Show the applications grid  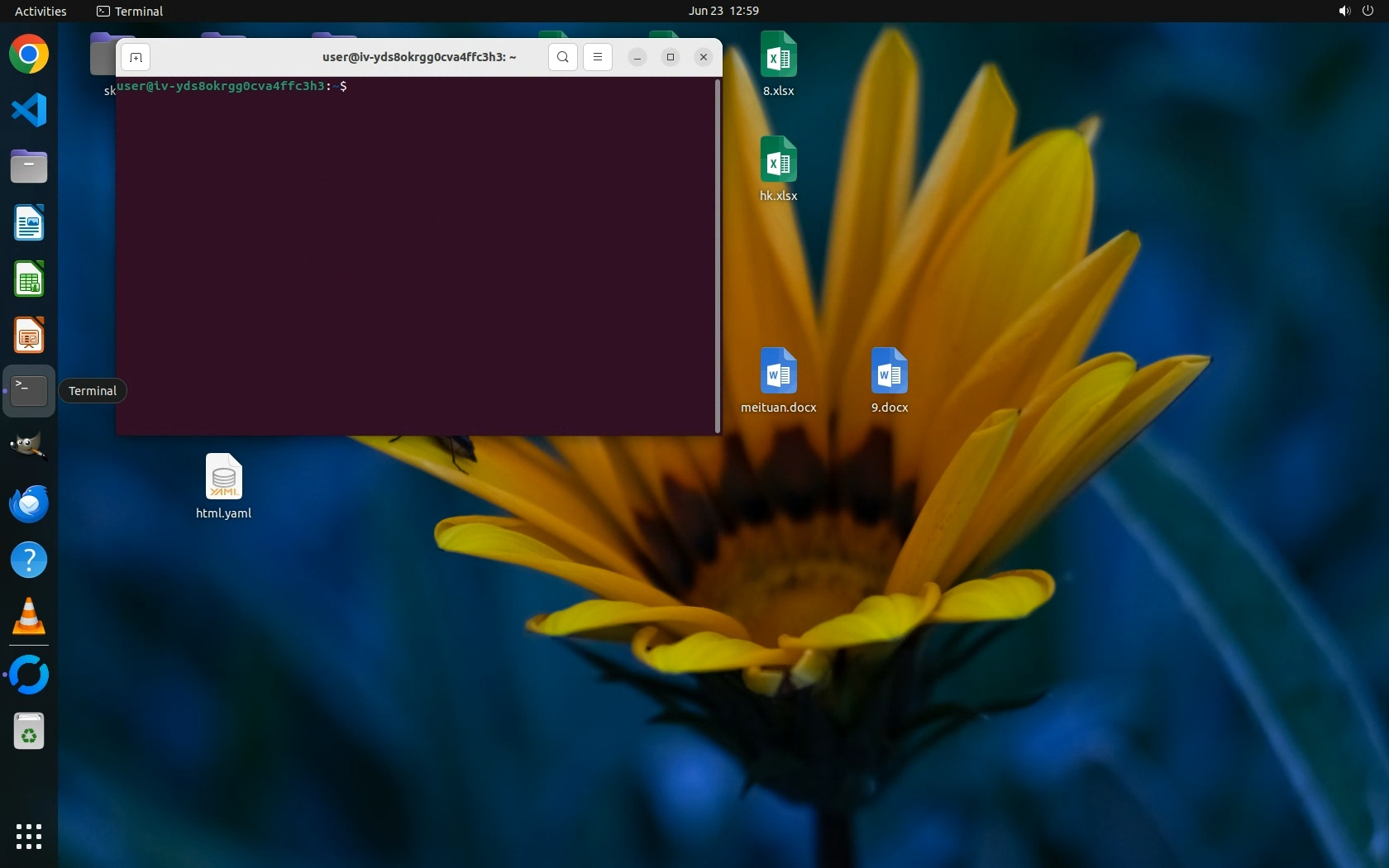click(29, 836)
